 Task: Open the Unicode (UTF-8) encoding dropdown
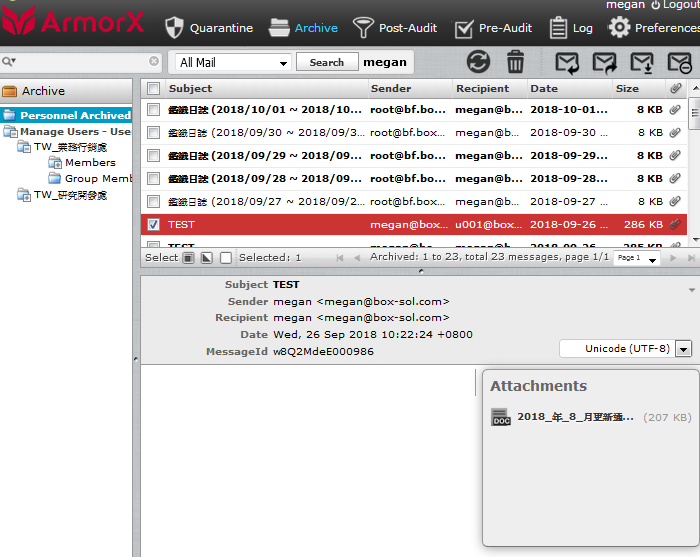tap(625, 349)
